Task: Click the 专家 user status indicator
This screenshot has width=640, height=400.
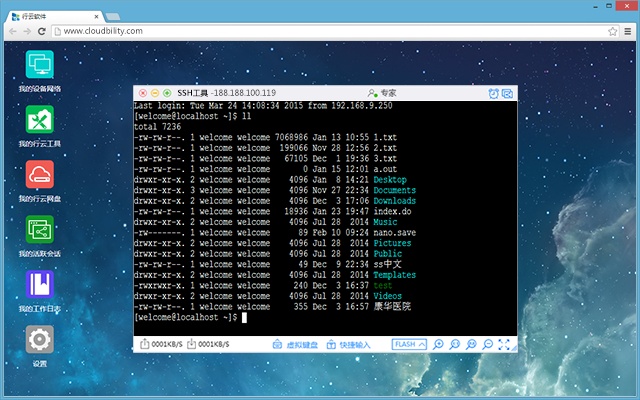Action: pyautogui.click(x=382, y=93)
